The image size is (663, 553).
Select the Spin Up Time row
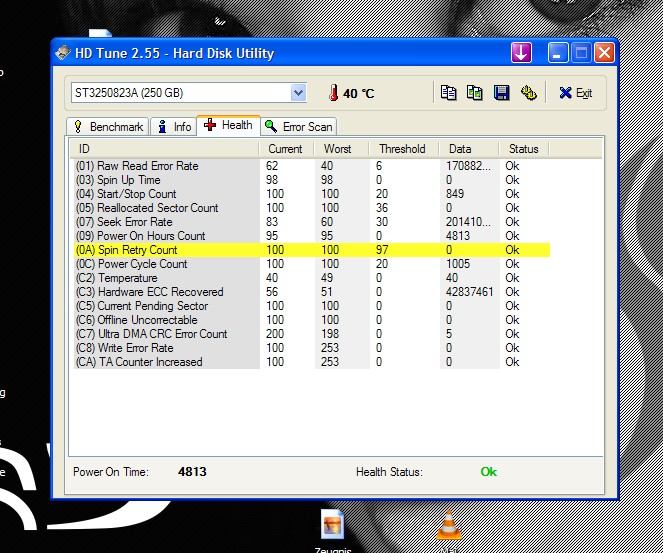[312, 180]
